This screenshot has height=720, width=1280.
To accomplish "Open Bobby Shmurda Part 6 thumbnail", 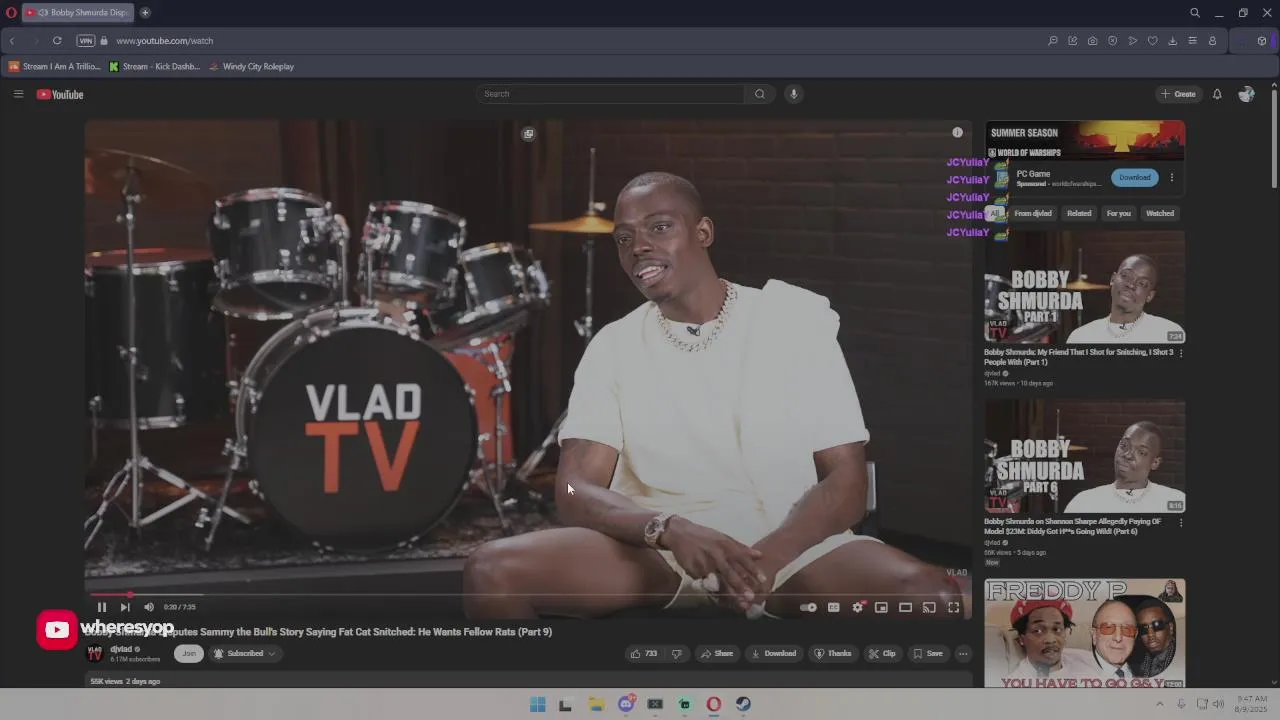I will tap(1085, 456).
